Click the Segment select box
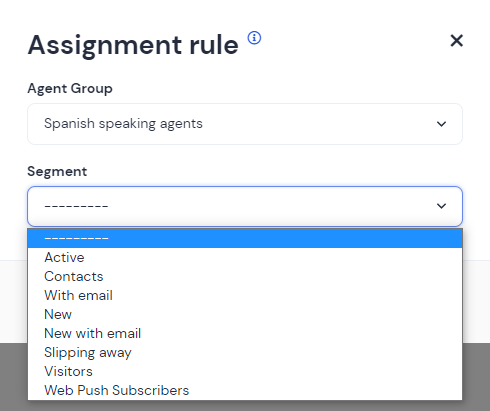 click(x=245, y=206)
